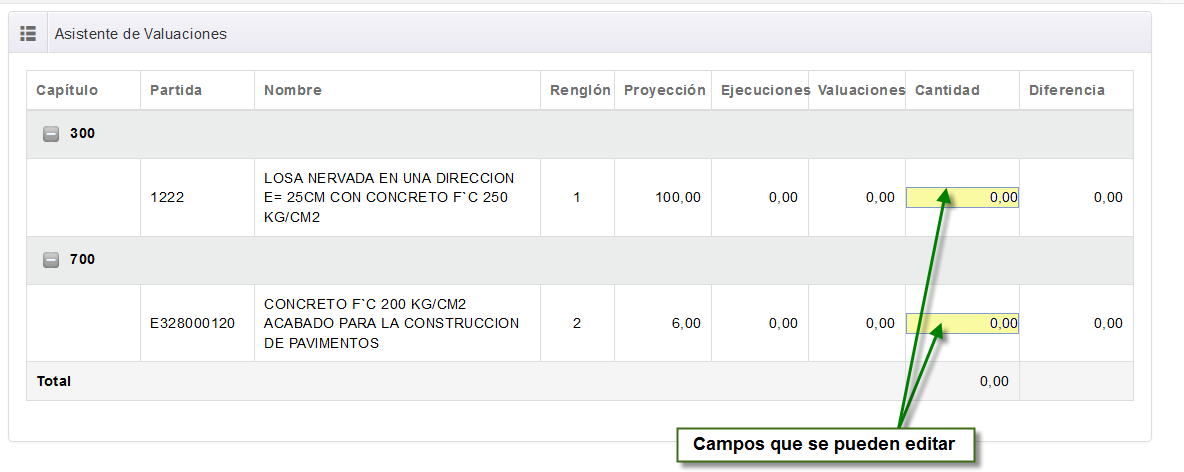Click the Nombre column header
1184x472 pixels.
pos(293,90)
